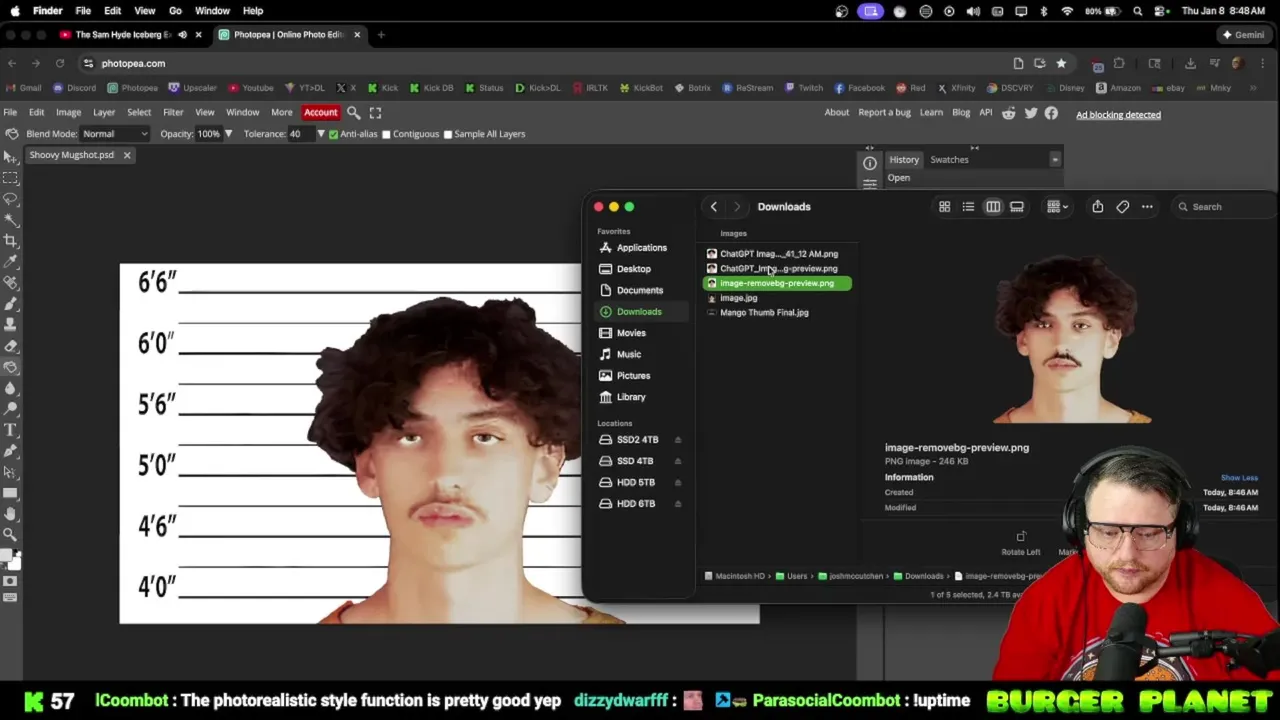The width and height of the screenshot is (1280, 720).
Task: Click the Tolerance value field
Action: 300,134
